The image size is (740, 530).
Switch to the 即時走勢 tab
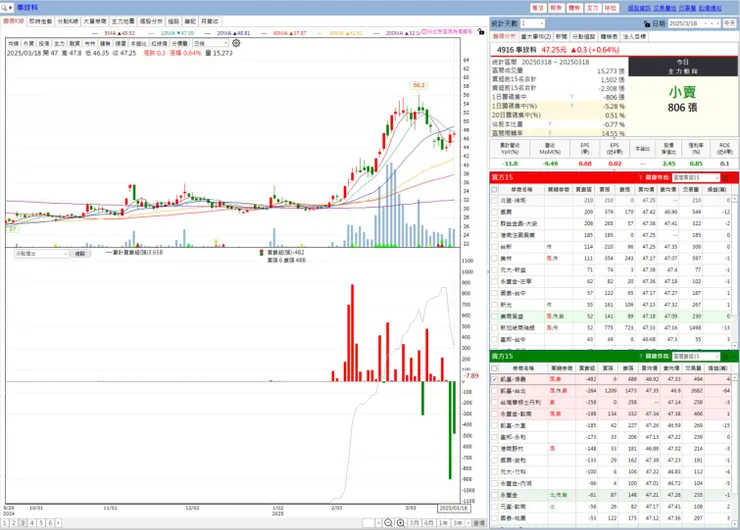(41, 21)
